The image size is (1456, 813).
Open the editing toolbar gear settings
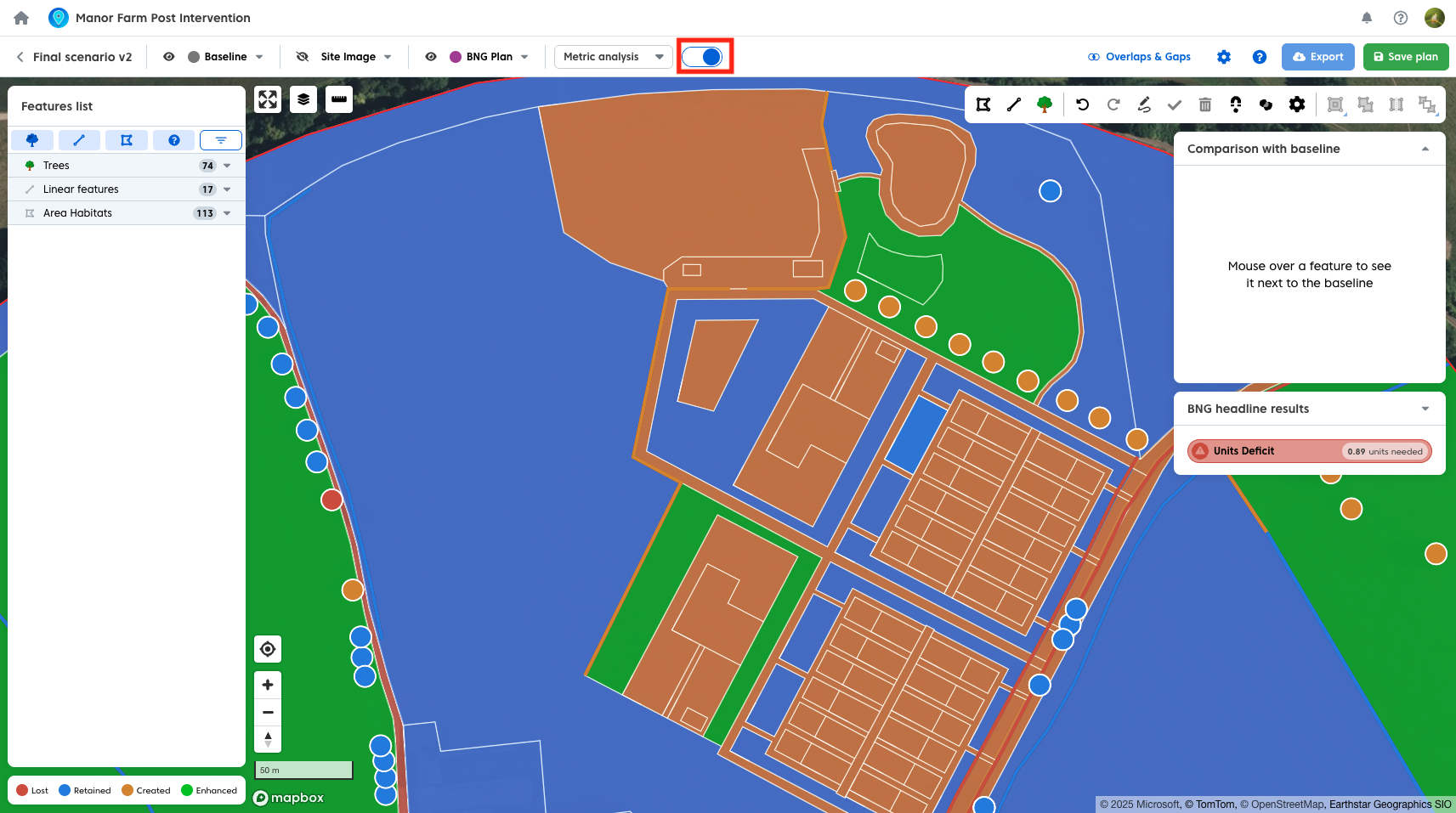tap(1297, 104)
